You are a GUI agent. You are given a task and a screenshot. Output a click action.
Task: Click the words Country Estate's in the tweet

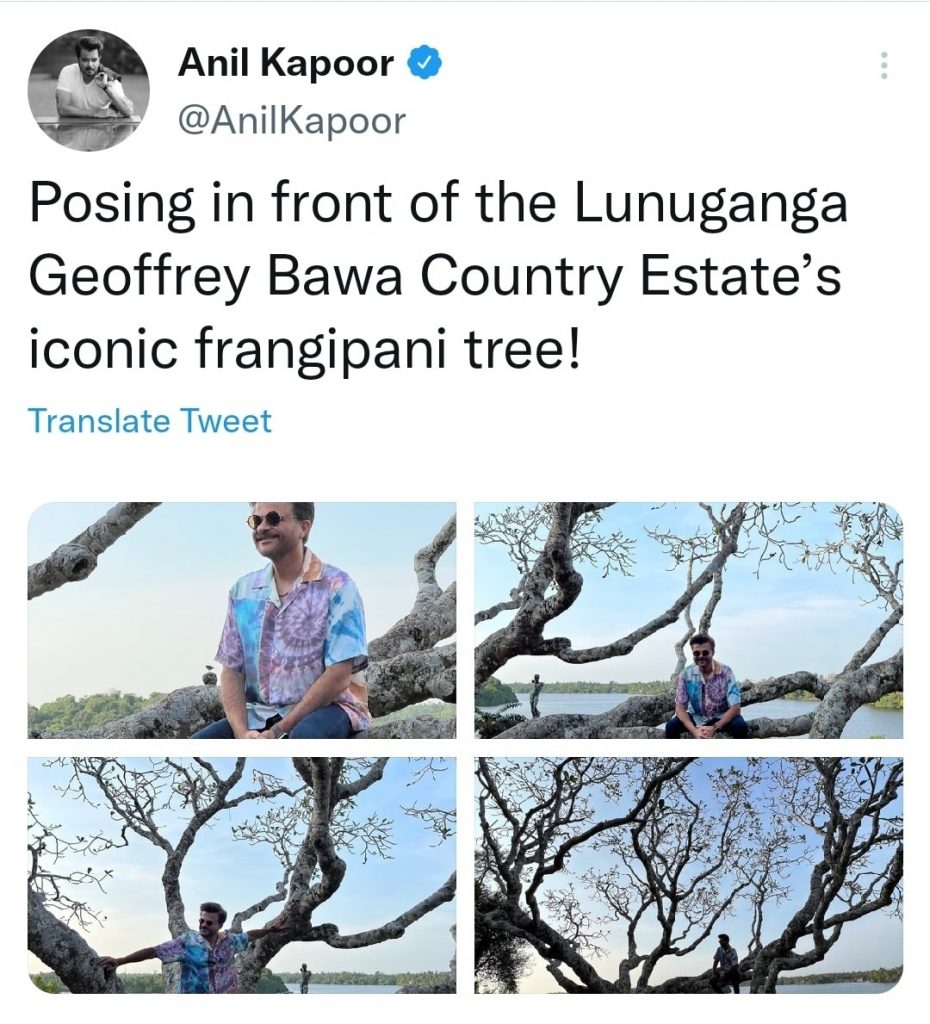(630, 276)
